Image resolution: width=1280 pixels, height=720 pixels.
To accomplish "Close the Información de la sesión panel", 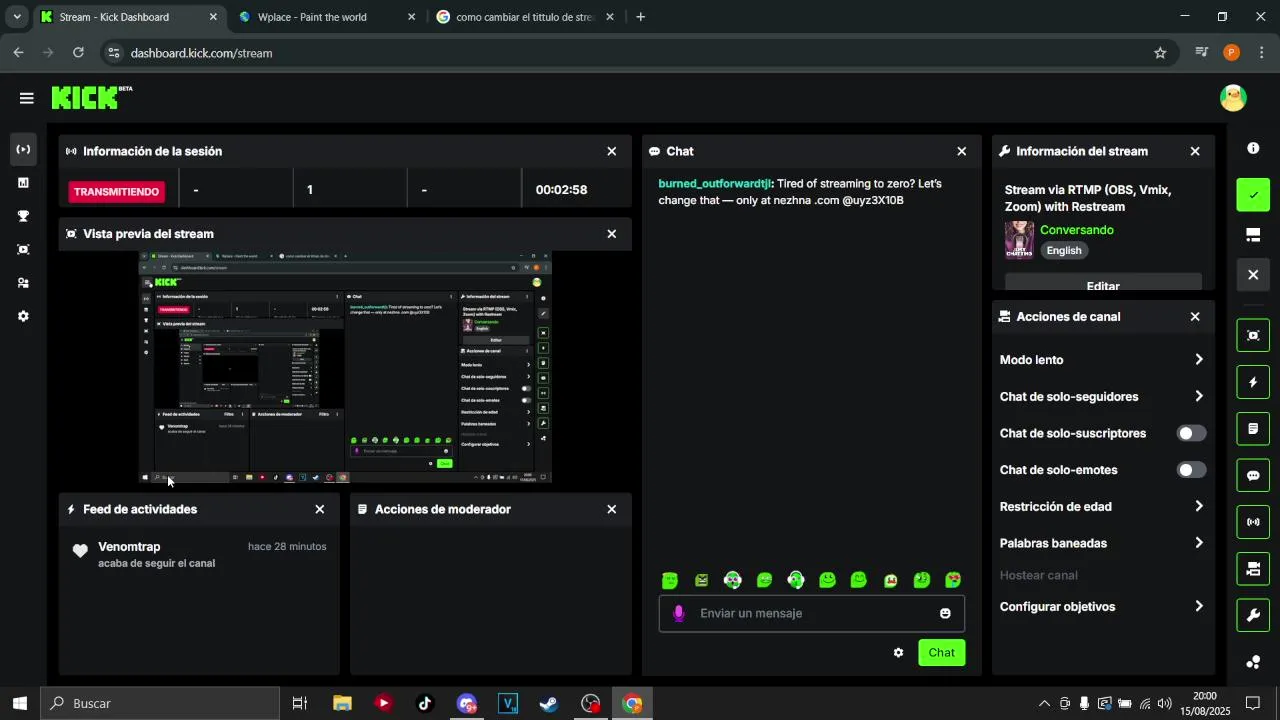I will tap(612, 151).
